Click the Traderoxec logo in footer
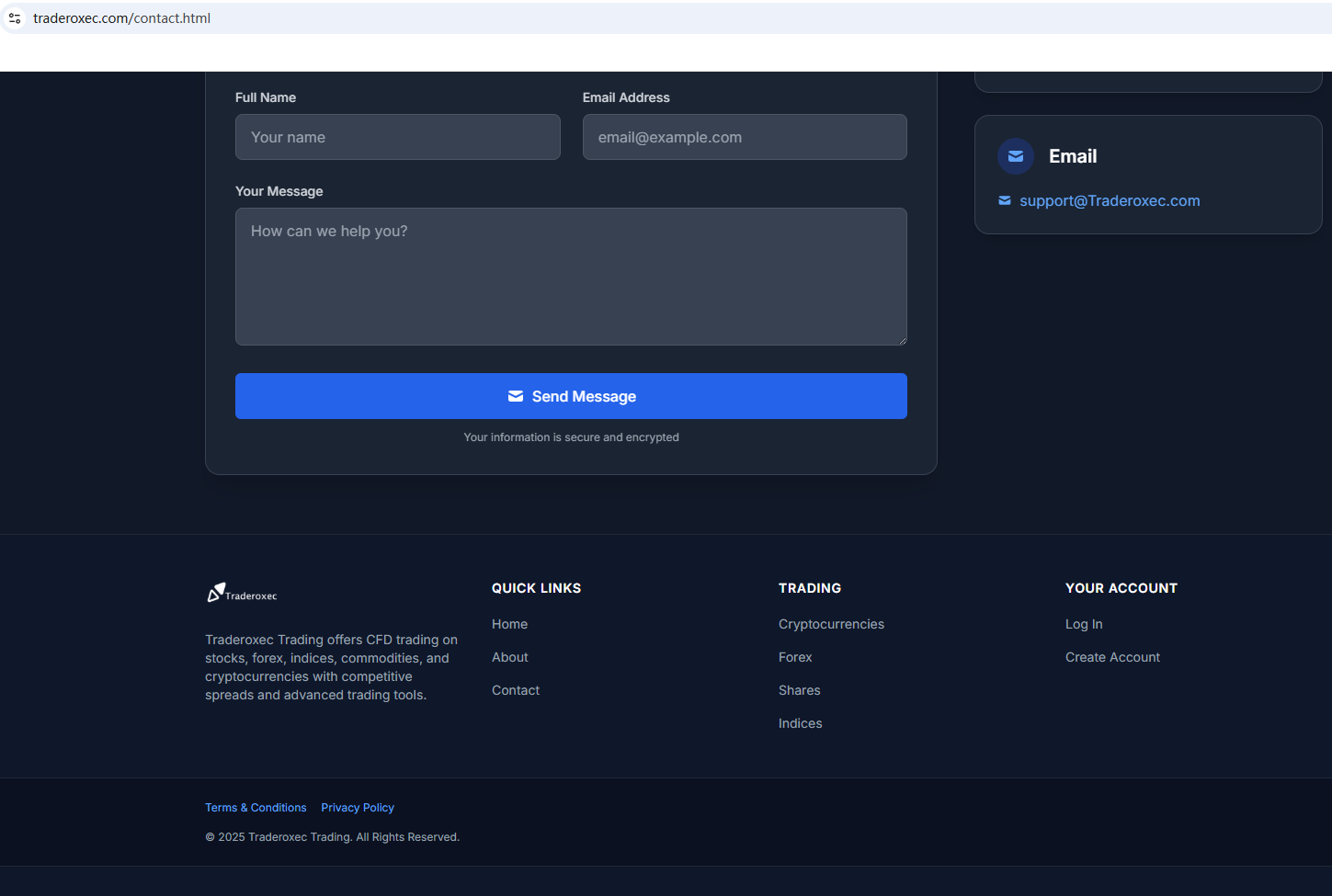Screen dimensions: 1332x896 [242, 594]
